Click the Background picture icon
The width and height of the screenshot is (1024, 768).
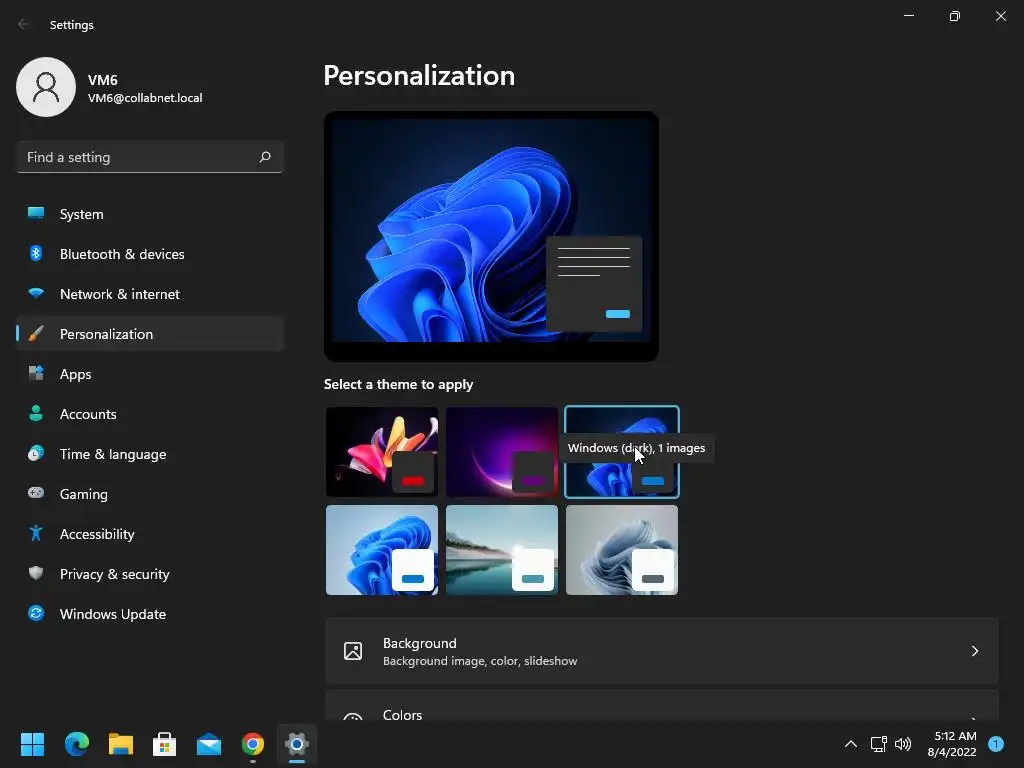point(353,651)
